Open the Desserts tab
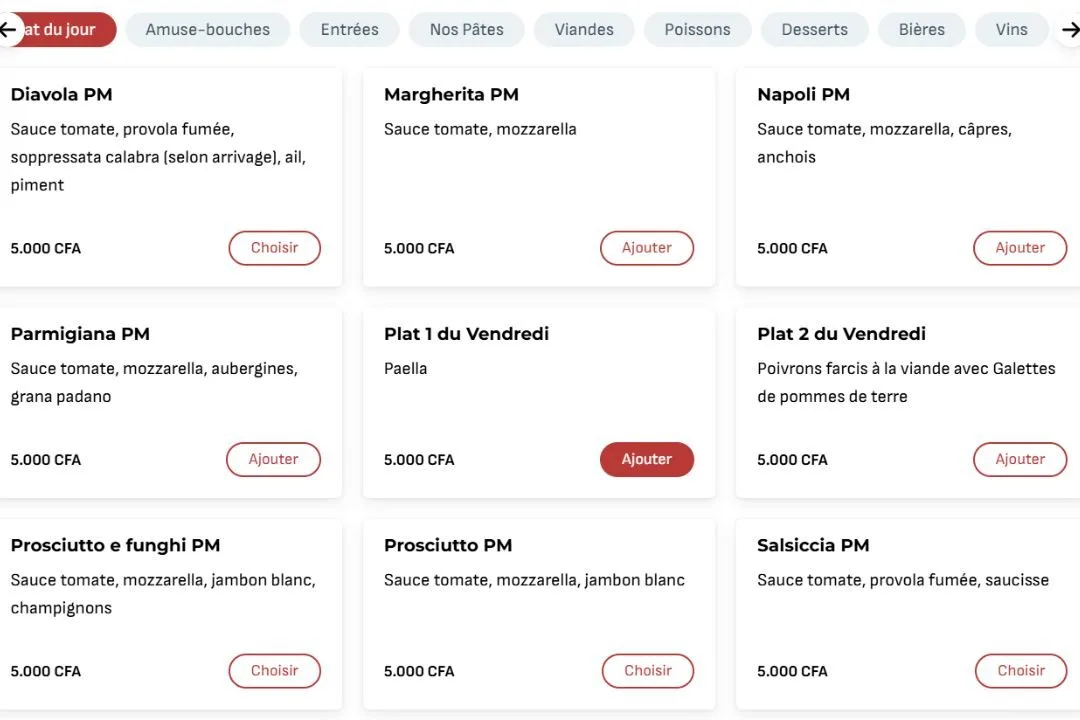The width and height of the screenshot is (1080, 720). click(814, 30)
